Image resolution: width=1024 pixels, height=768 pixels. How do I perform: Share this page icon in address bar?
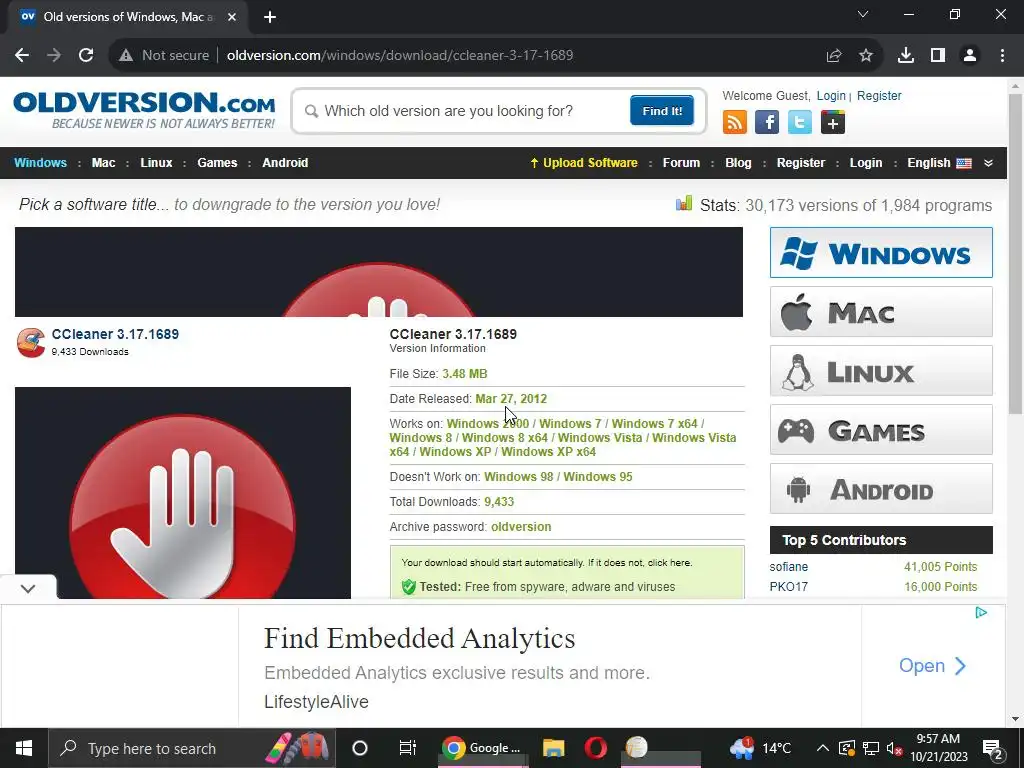(x=834, y=56)
